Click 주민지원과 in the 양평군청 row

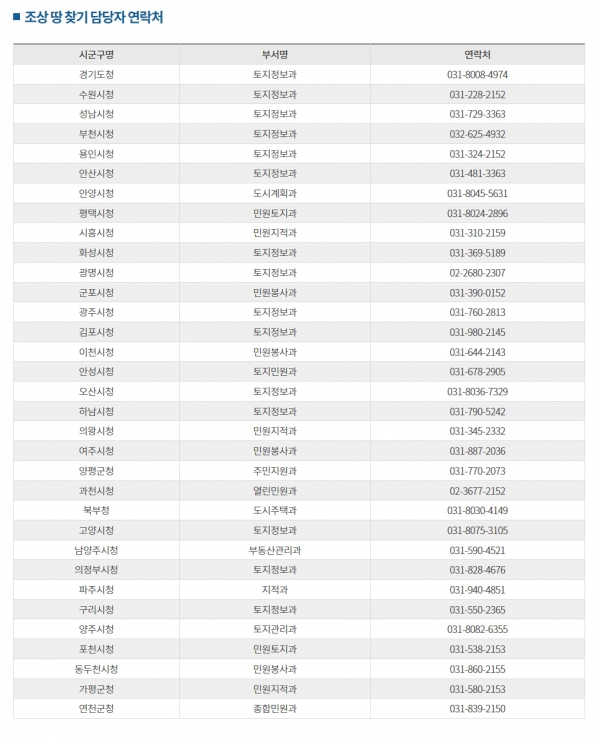pos(275,471)
